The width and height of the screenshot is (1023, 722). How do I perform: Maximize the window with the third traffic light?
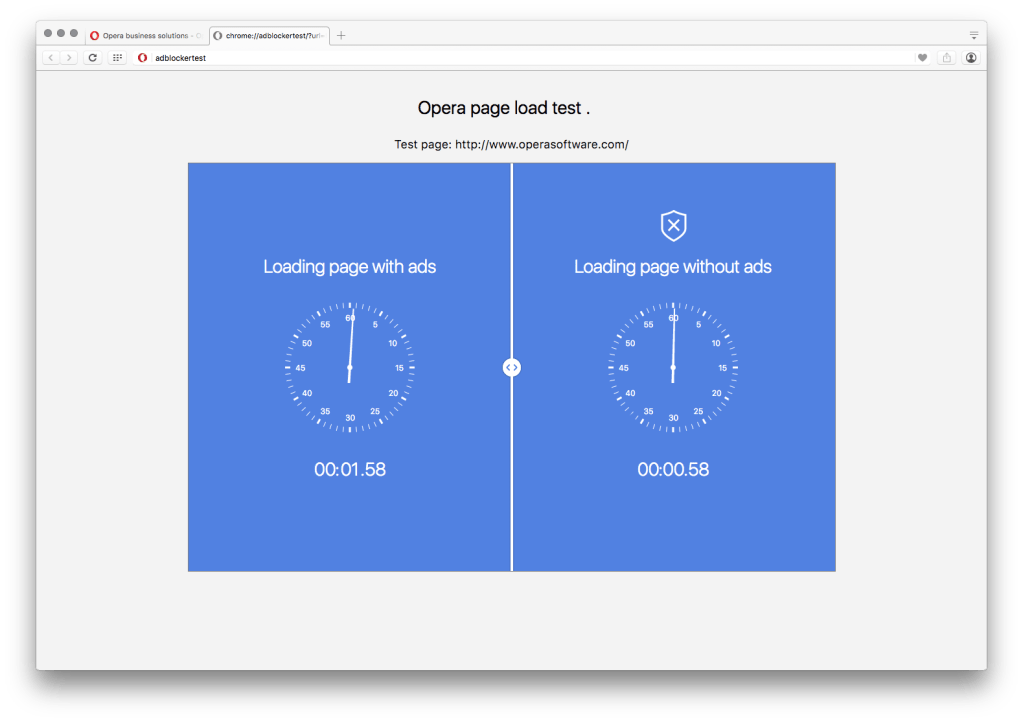74,33
